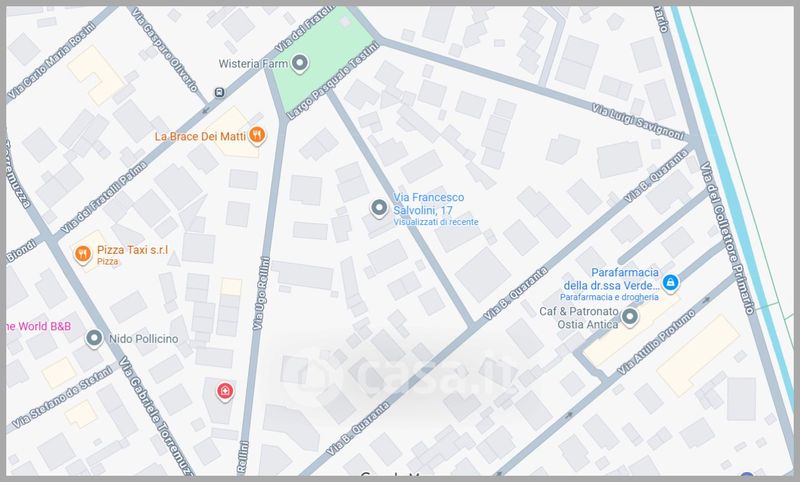Viewport: 800px width, 482px height.
Task: Click the red medical cross marker
Action: pos(224,389)
